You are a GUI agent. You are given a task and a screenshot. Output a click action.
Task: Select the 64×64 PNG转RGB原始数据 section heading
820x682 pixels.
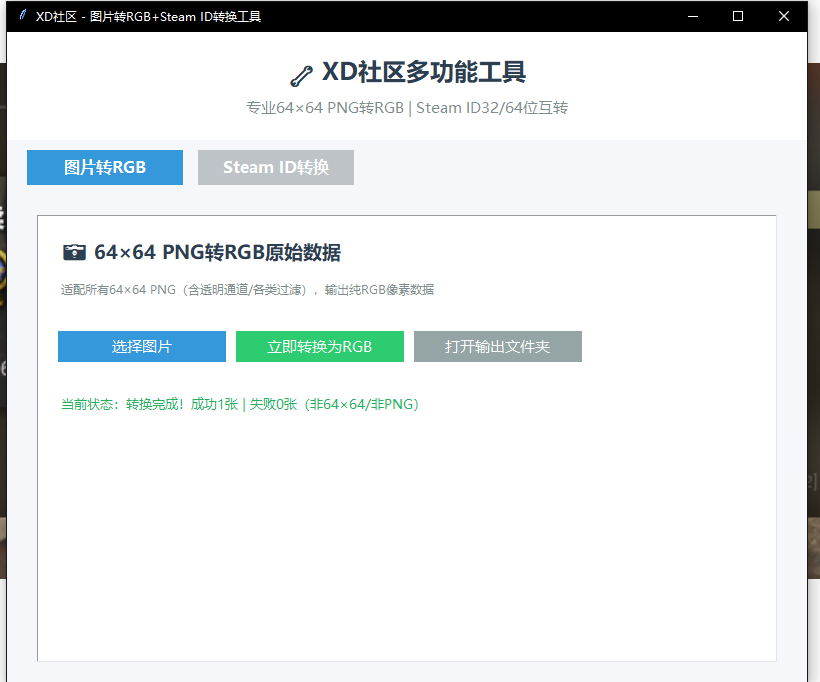[x=217, y=252]
